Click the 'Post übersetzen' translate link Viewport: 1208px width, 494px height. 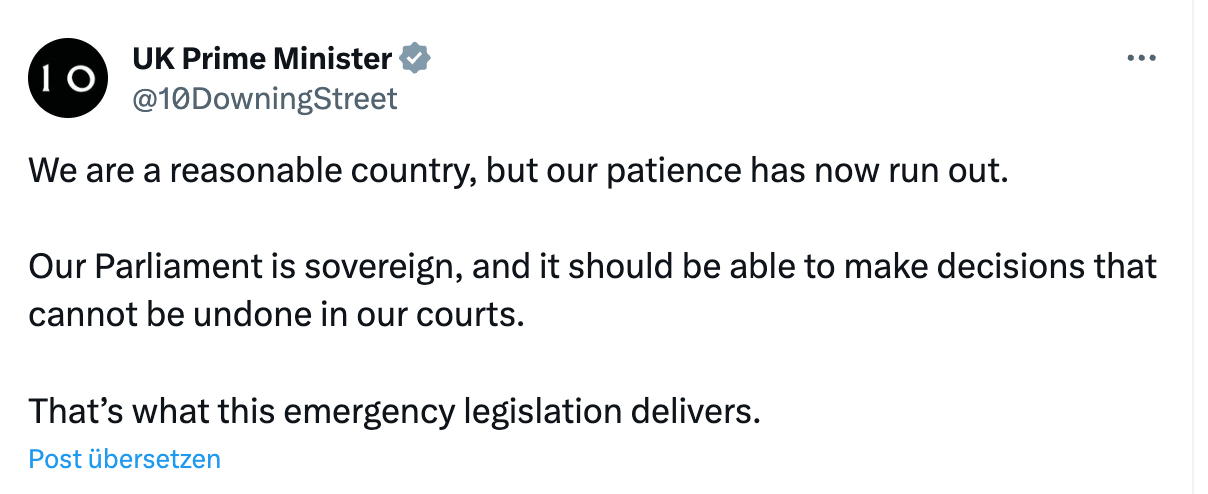(124, 459)
